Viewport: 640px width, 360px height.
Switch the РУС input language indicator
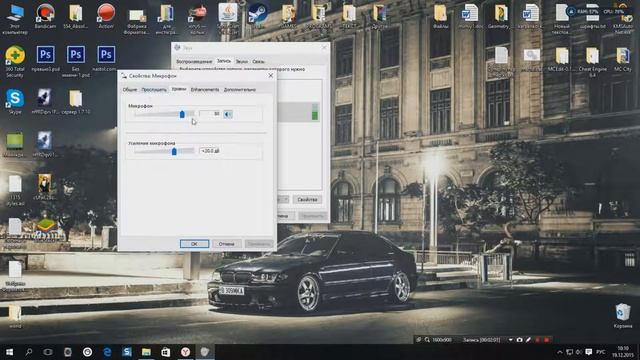click(x=600, y=352)
